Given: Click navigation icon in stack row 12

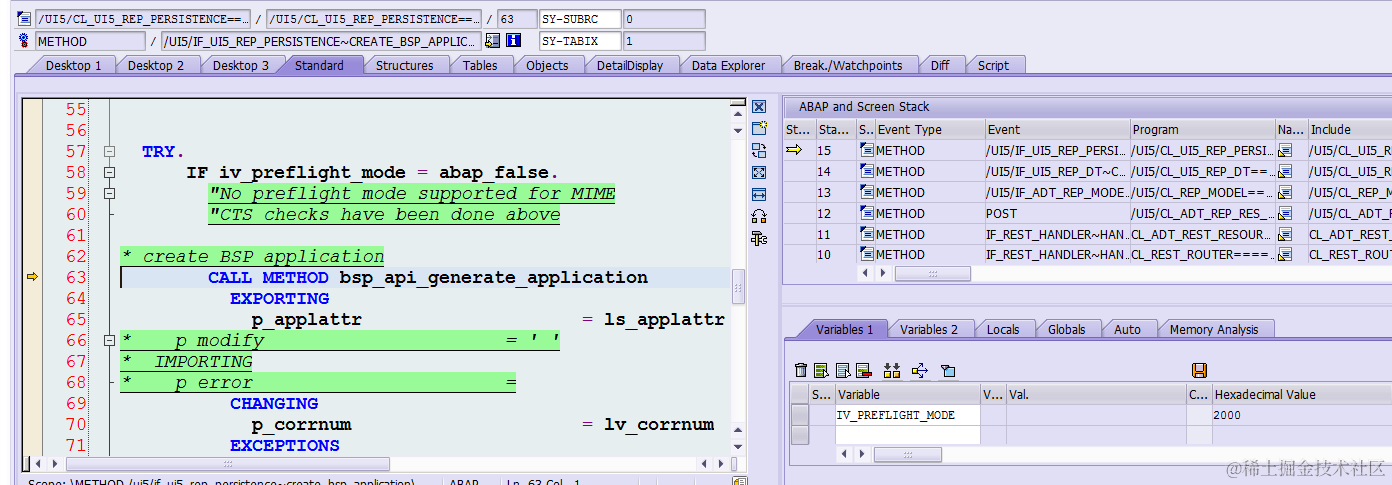Looking at the screenshot, I should (1285, 213).
